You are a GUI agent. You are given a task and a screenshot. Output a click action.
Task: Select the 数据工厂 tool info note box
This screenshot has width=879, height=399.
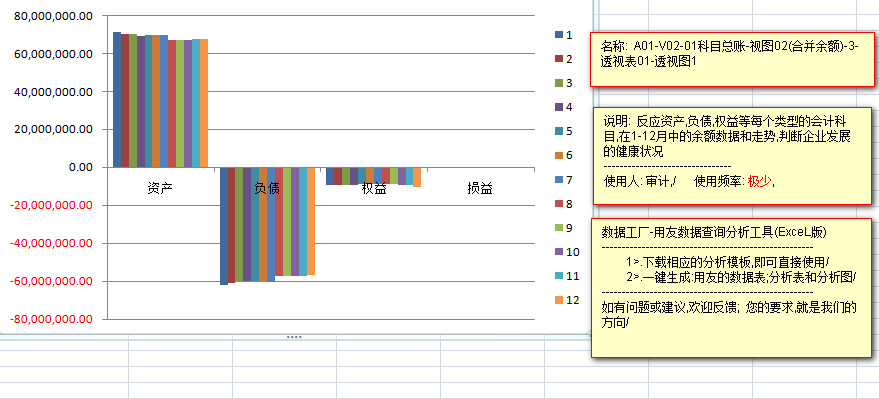coord(732,287)
